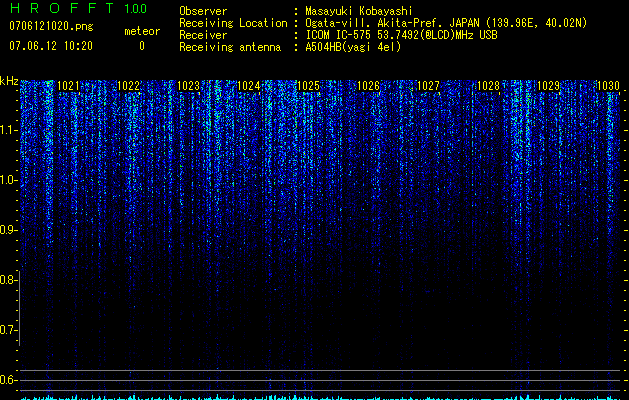The height and width of the screenshot is (400, 629).
Task: Click the meteor count value 0
Action: click(x=142, y=46)
